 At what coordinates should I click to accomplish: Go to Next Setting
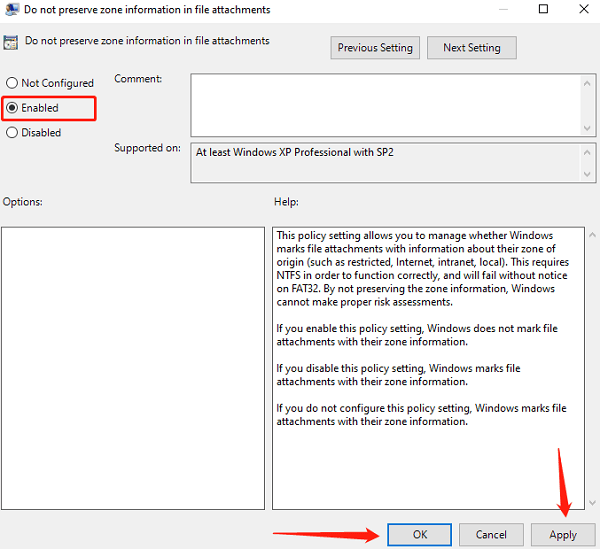tap(472, 48)
